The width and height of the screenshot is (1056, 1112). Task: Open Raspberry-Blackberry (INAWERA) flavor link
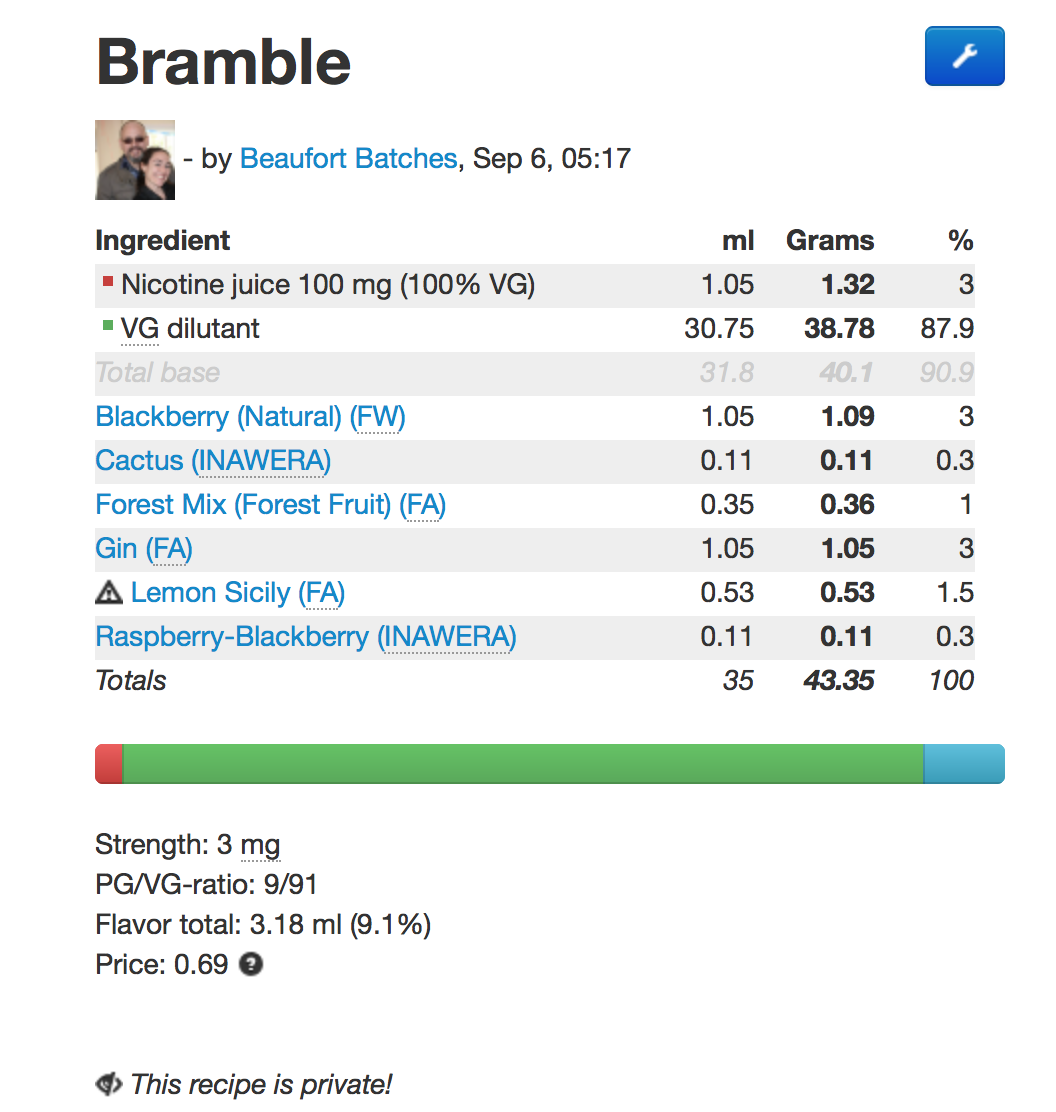pos(306,636)
